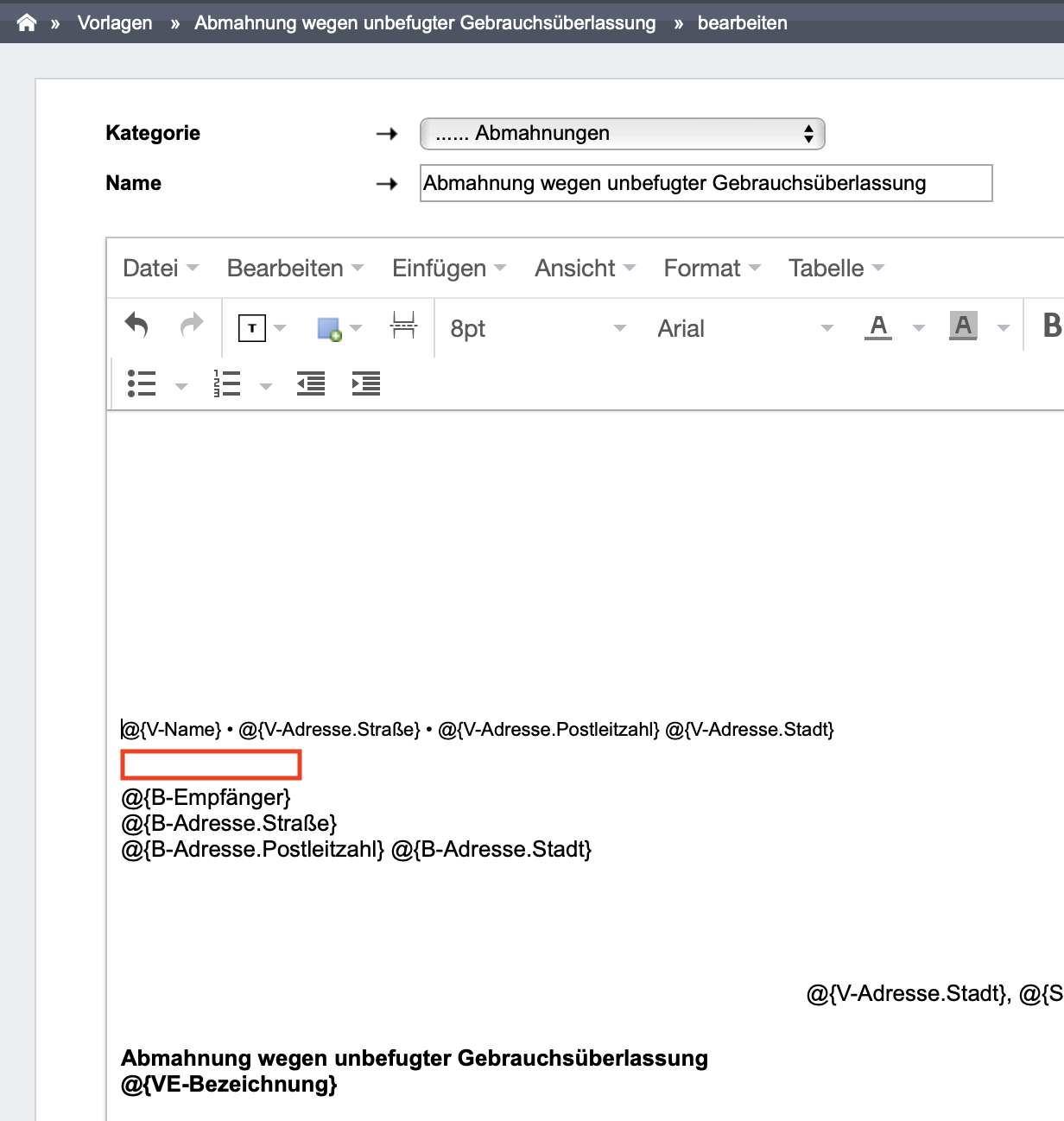This screenshot has height=1121, width=1064.
Task: Open the Kategorie dropdown showing Abmahnungen
Action: tap(623, 134)
